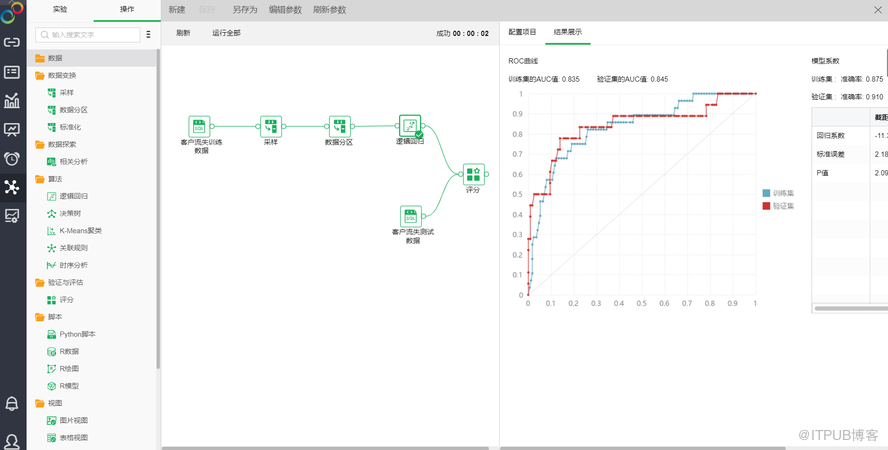
Task: Open the 配置项目 tab
Action: (522, 32)
